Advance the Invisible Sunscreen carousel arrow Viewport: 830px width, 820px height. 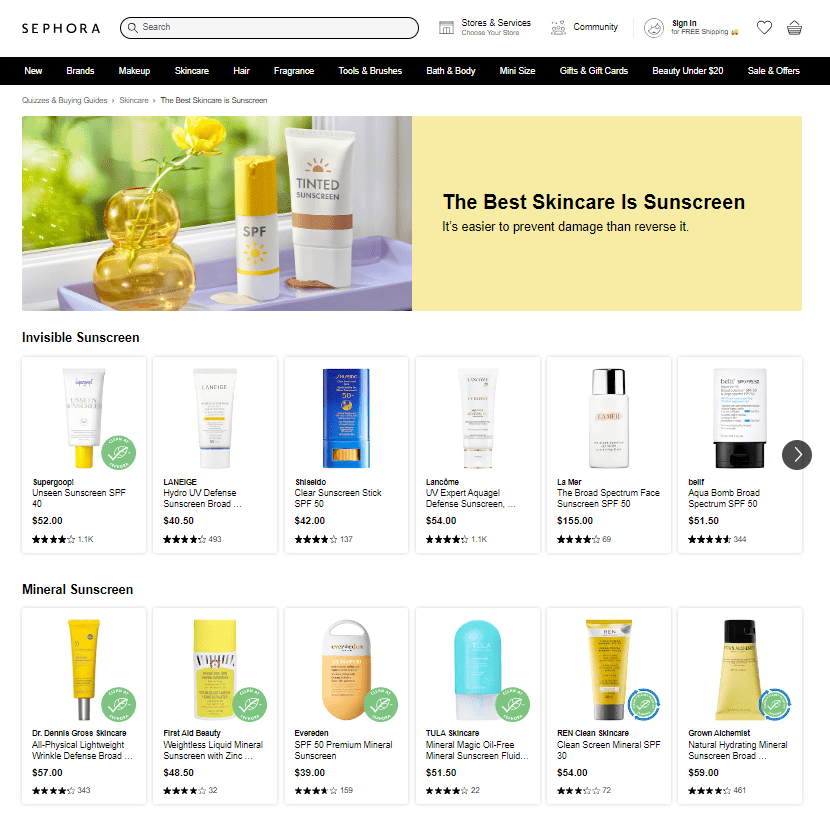tap(797, 455)
